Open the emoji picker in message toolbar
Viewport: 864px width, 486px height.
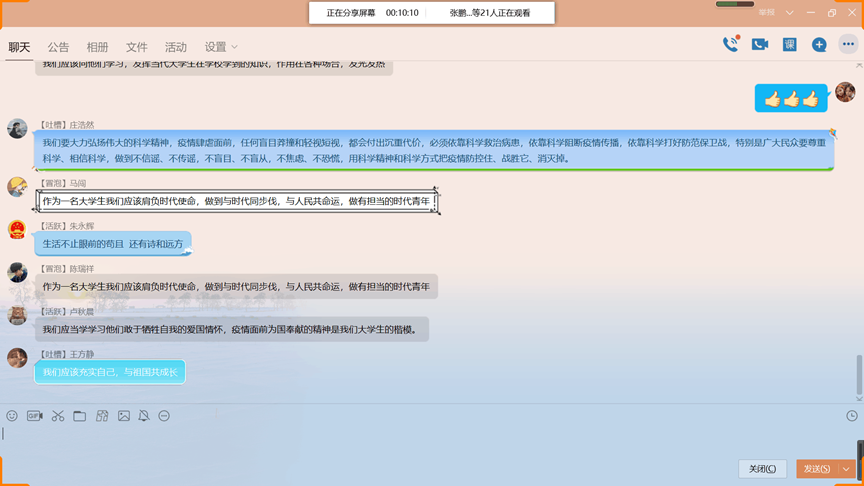[12, 416]
